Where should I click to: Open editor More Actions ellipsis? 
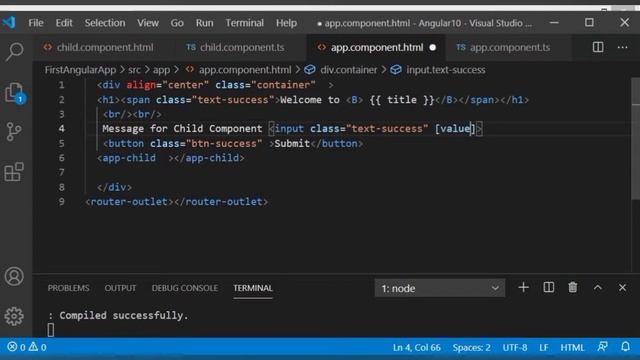[622, 47]
